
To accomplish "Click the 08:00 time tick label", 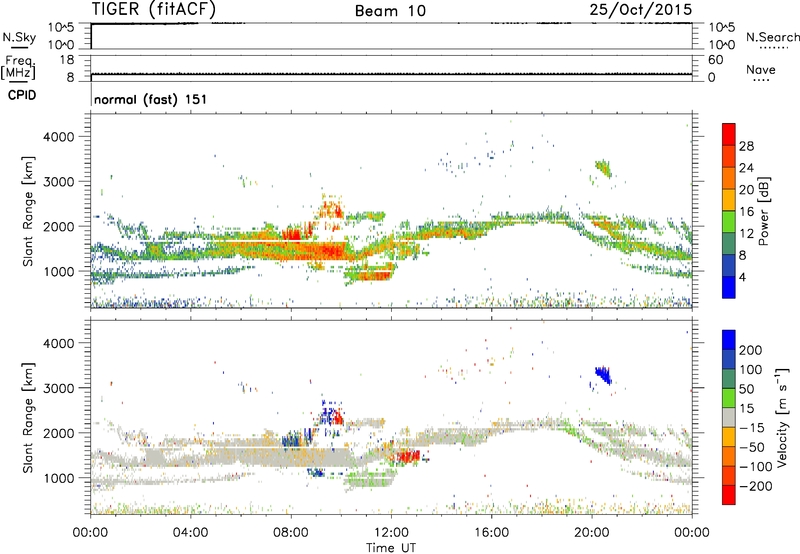I will (290, 533).
